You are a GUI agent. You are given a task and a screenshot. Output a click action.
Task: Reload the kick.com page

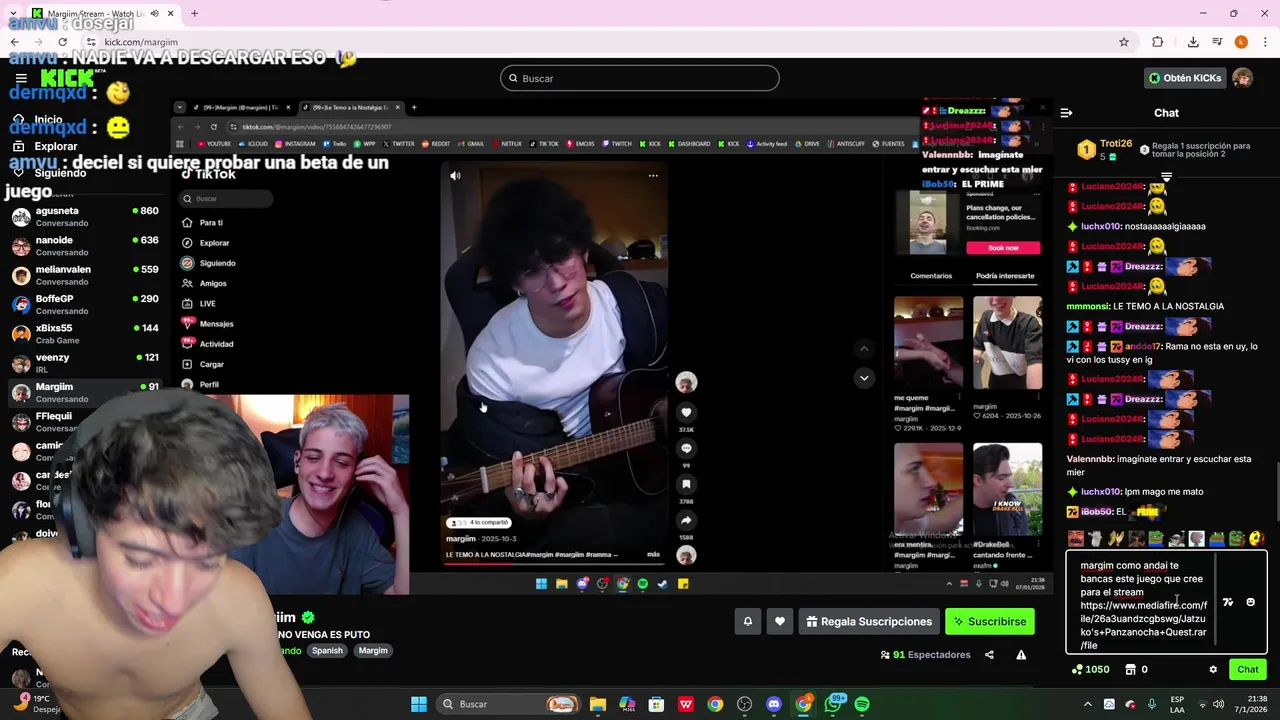tap(62, 42)
